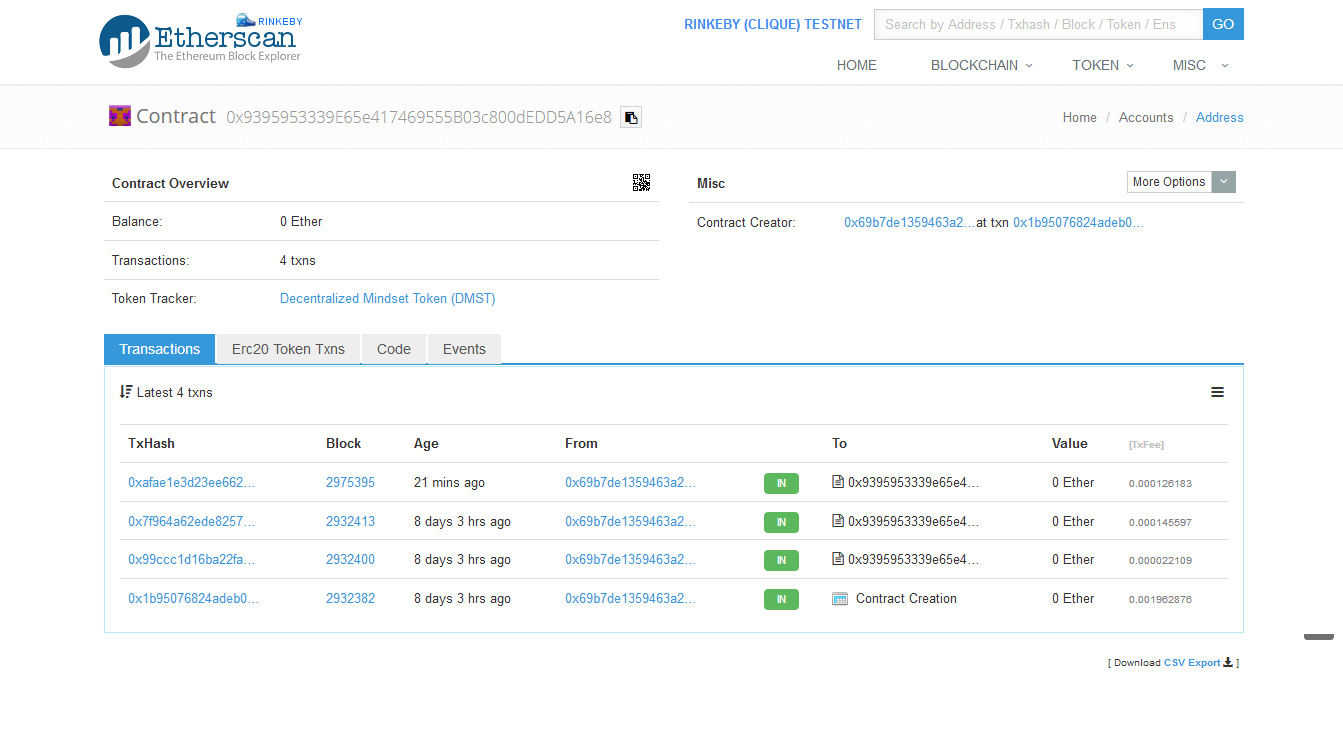
Task: Click To address 0x9395953339e65e4 in block 2975395 row
Action: (x=913, y=482)
